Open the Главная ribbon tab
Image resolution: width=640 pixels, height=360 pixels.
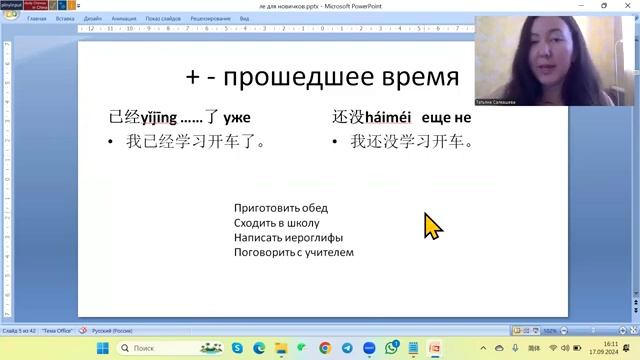tap(37, 18)
